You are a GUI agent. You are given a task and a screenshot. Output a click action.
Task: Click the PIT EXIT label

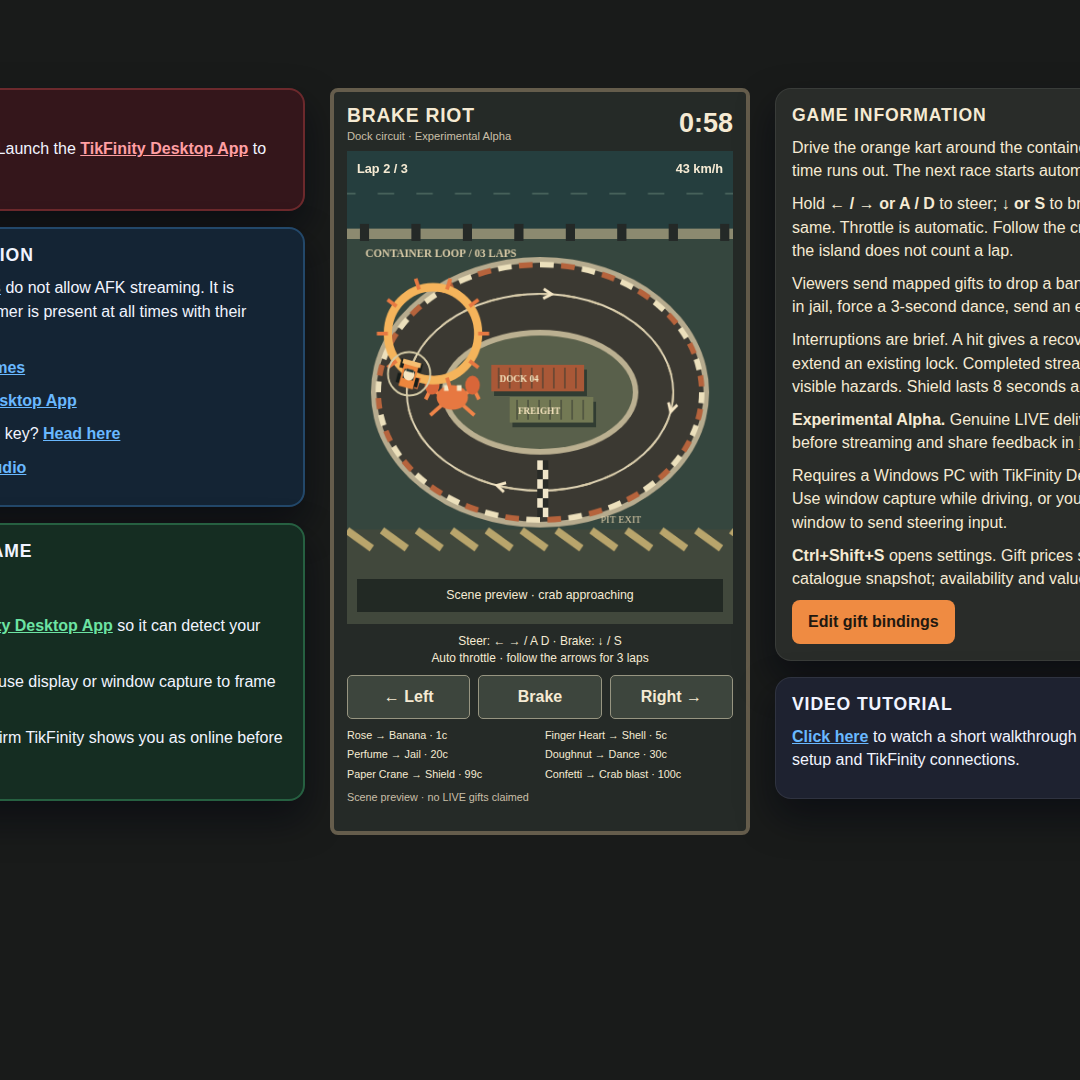621,519
